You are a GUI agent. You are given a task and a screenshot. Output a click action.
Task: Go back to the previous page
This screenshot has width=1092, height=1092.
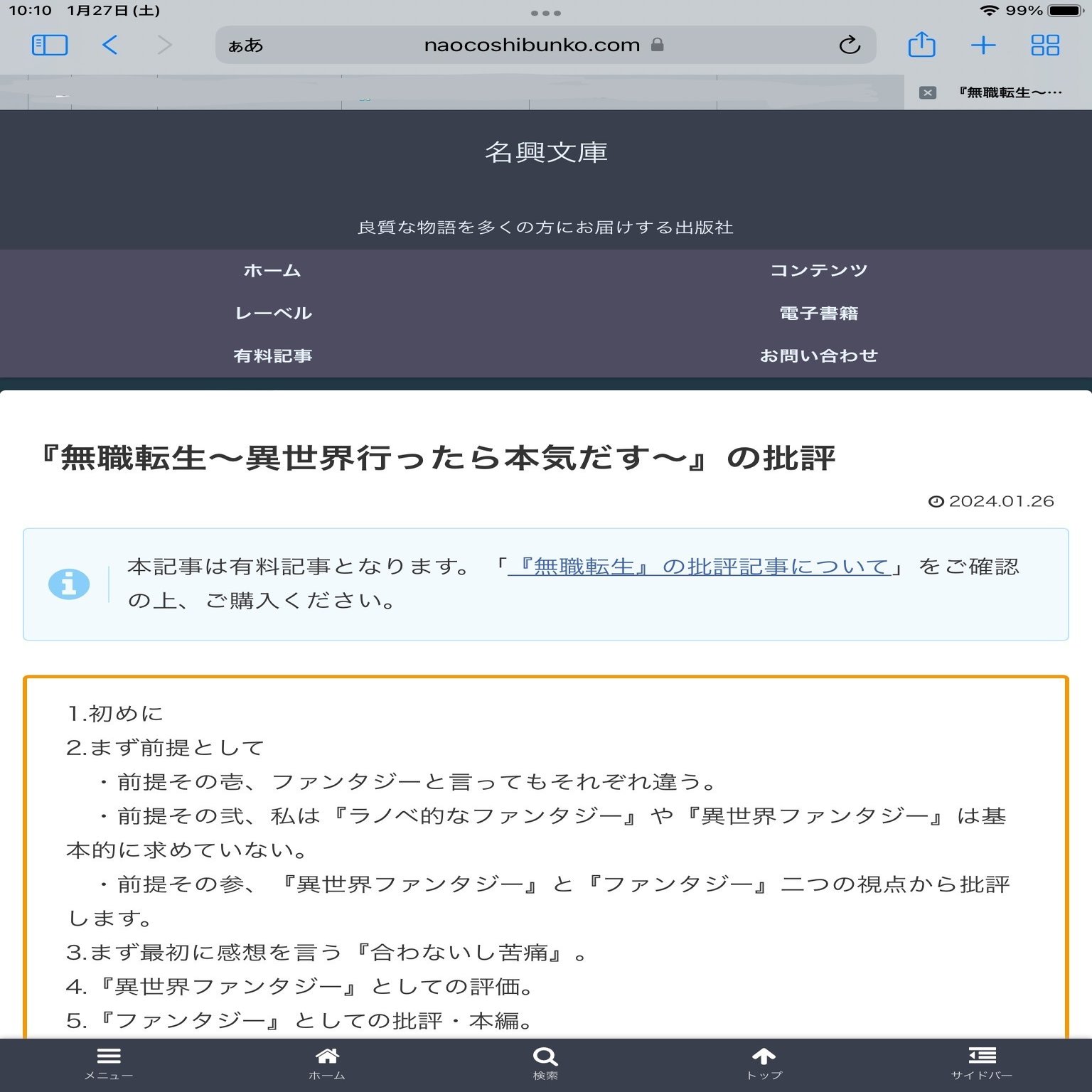click(109, 45)
